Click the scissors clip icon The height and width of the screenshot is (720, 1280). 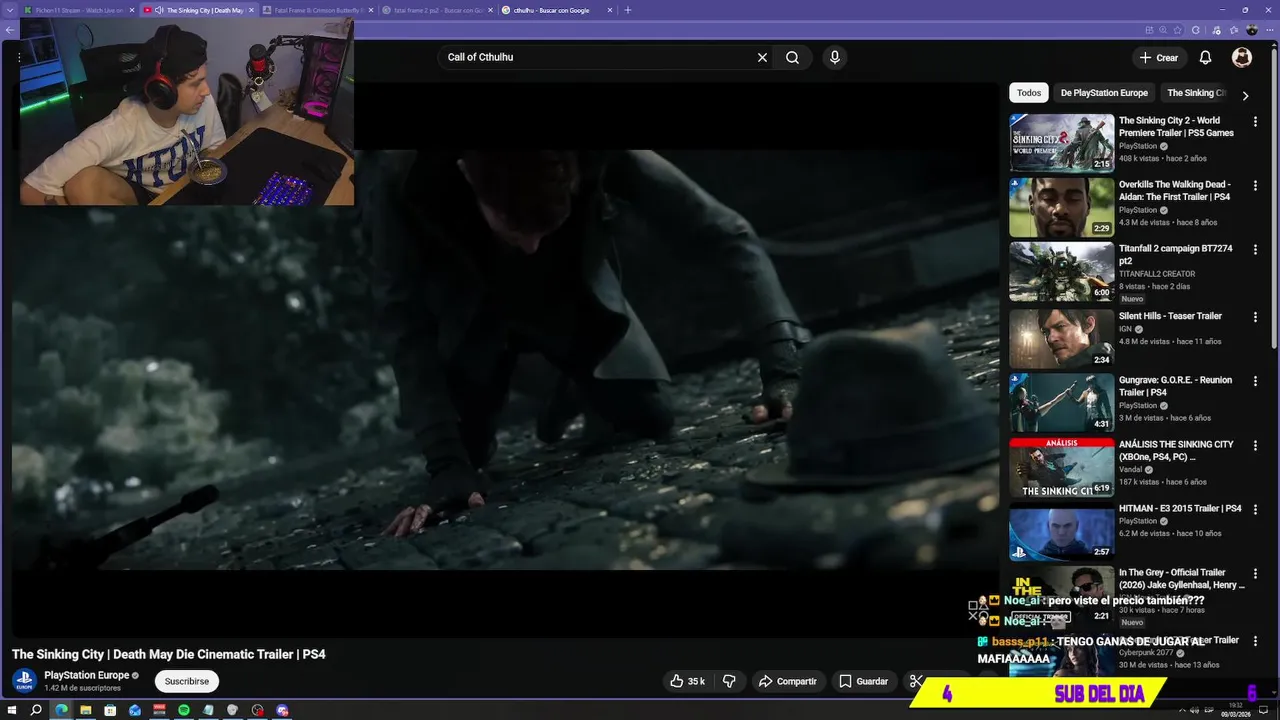[x=915, y=681]
